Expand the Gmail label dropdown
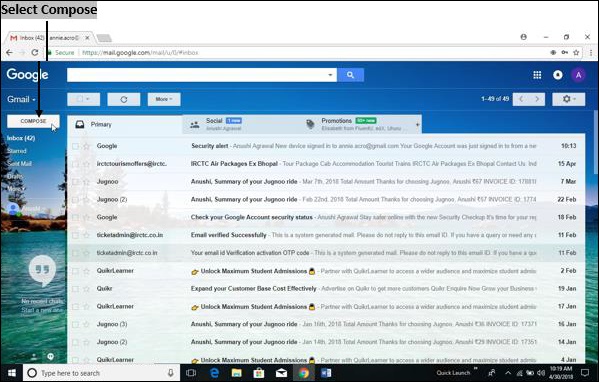Image resolution: width=599 pixels, height=382 pixels. click(21, 99)
